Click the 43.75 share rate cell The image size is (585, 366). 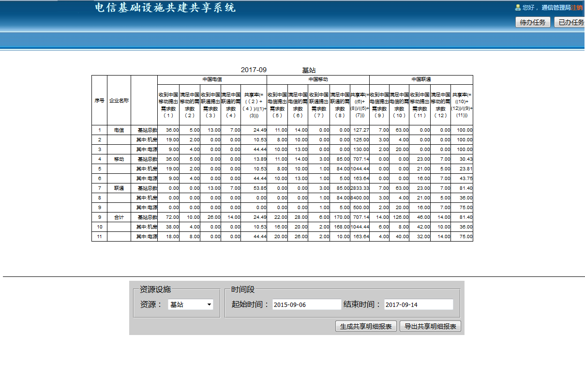pyautogui.click(x=462, y=179)
